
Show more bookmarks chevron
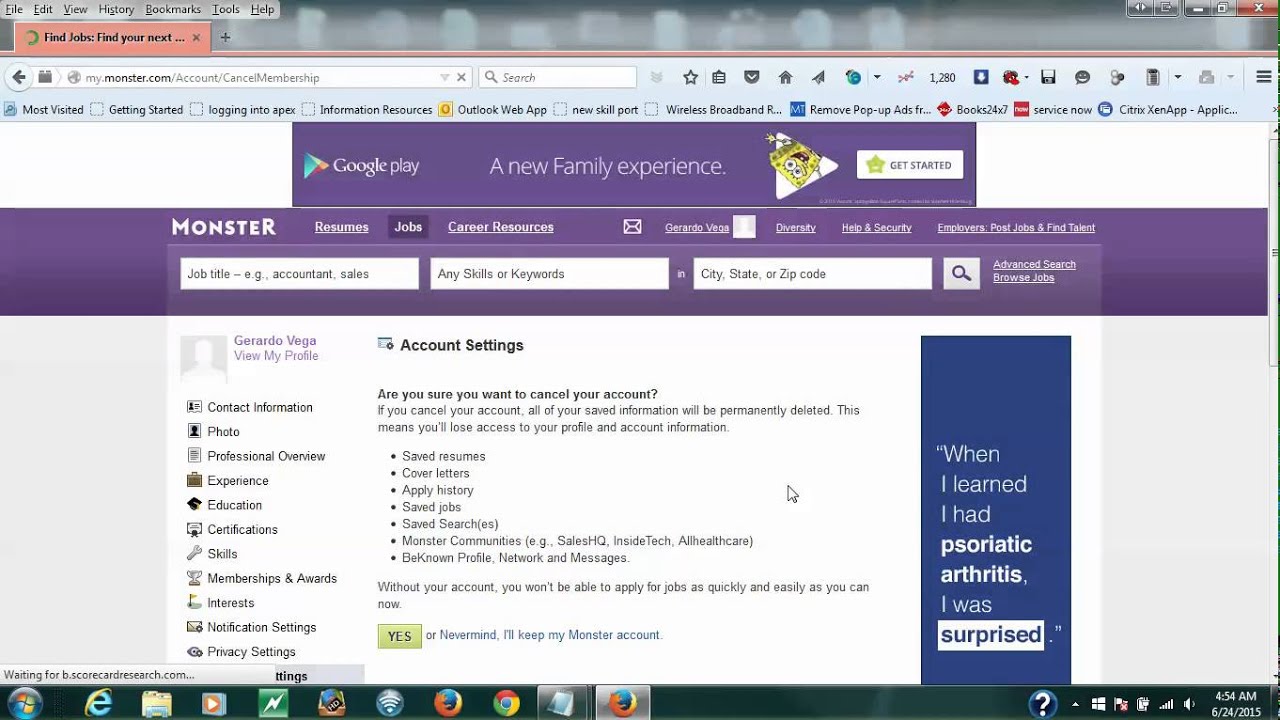[1274, 110]
